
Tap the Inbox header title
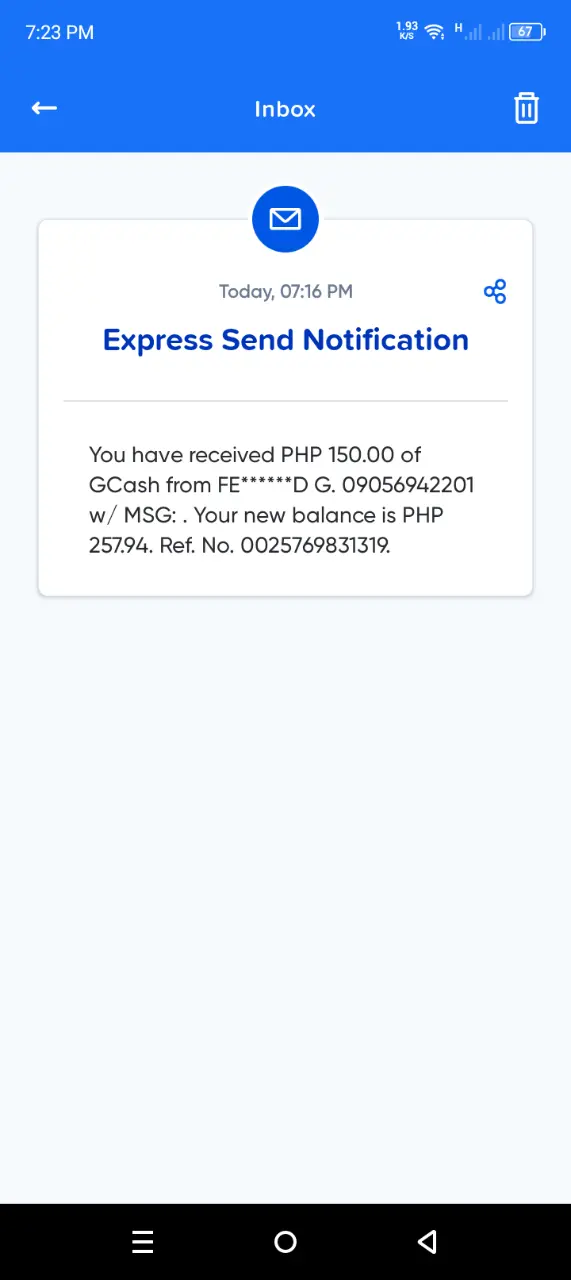(x=285, y=109)
